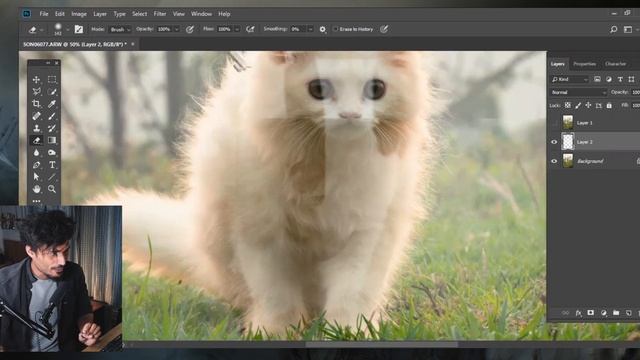The image size is (640, 360).
Task: Hide the Background layer eye icon
Action: click(x=554, y=161)
